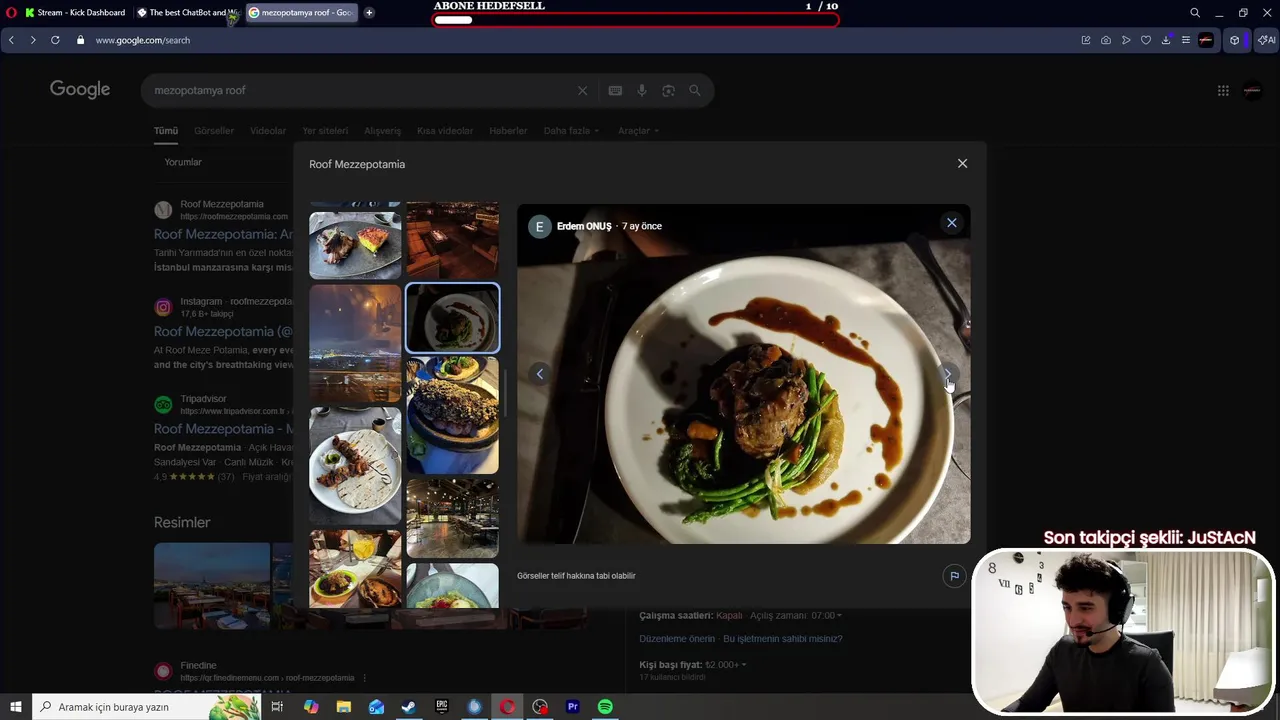
Task: View the skewers on flatbread thumbnail
Action: click(355, 465)
